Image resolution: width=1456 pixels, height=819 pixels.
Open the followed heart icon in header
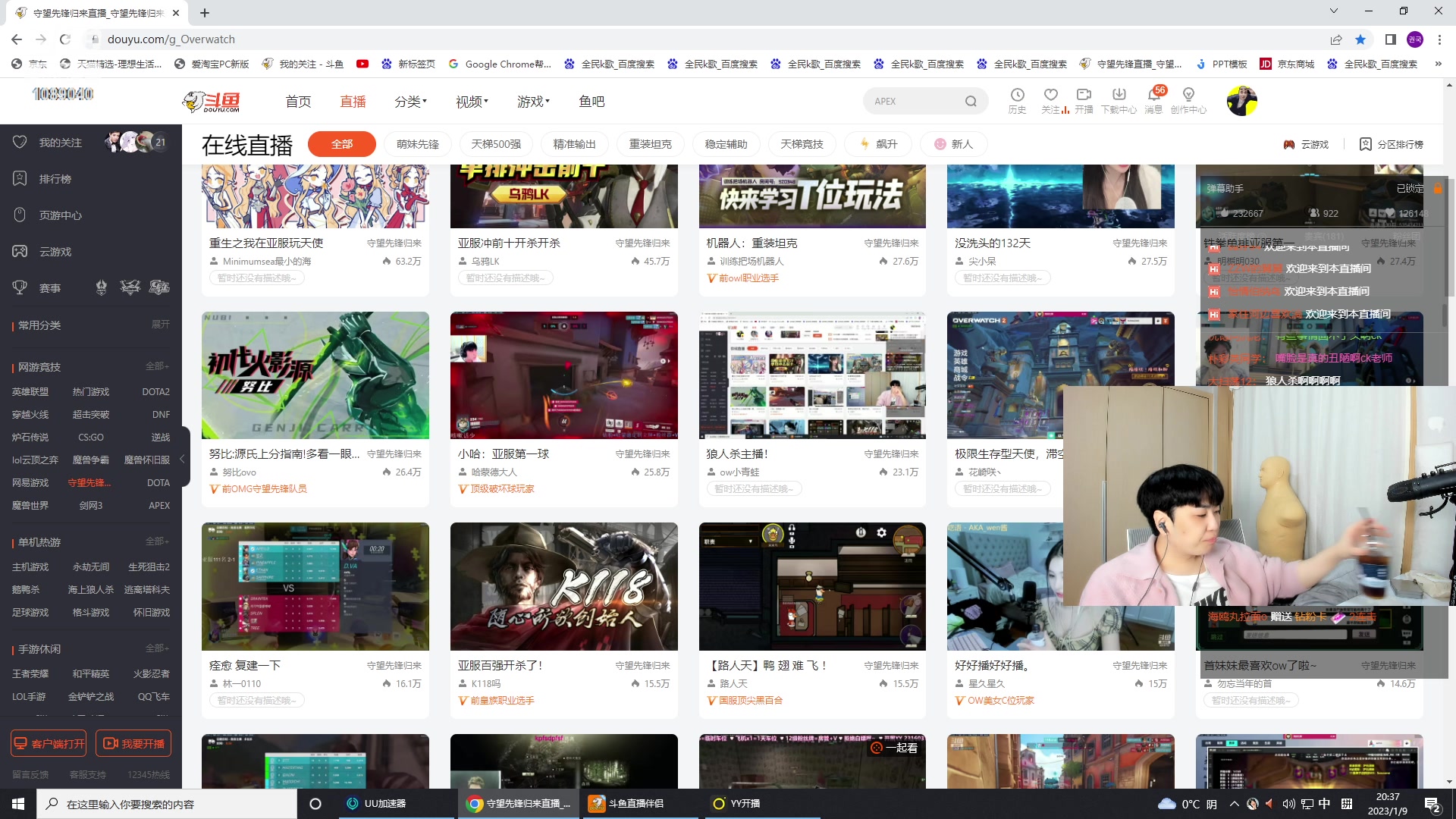1050,95
